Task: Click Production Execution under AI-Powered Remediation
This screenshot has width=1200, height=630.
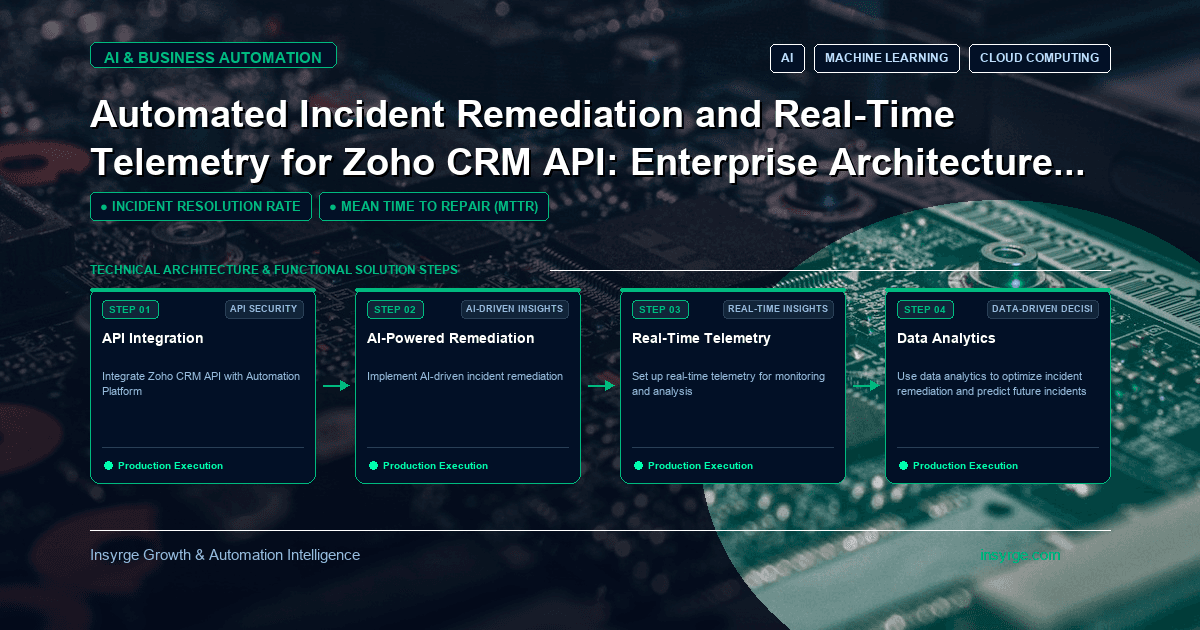Action: coord(435,466)
